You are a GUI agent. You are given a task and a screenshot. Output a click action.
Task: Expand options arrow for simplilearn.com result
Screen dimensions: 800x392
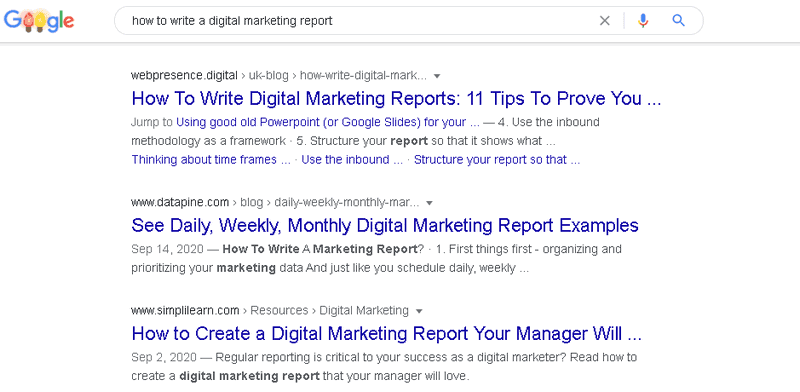coord(419,311)
